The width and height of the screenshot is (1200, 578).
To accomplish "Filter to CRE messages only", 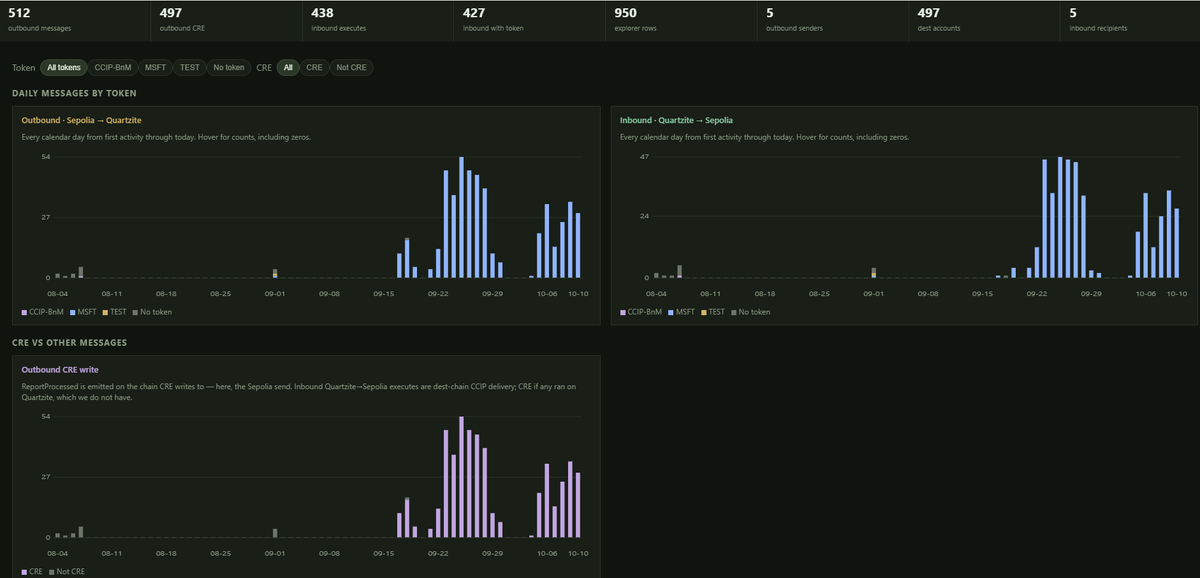I will click(314, 68).
